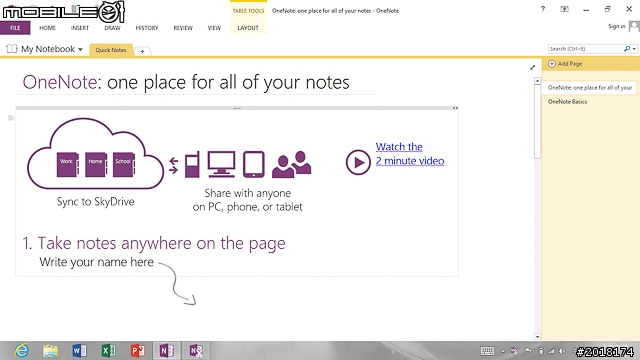
Task: Click Sign in link
Action: (x=616, y=26)
